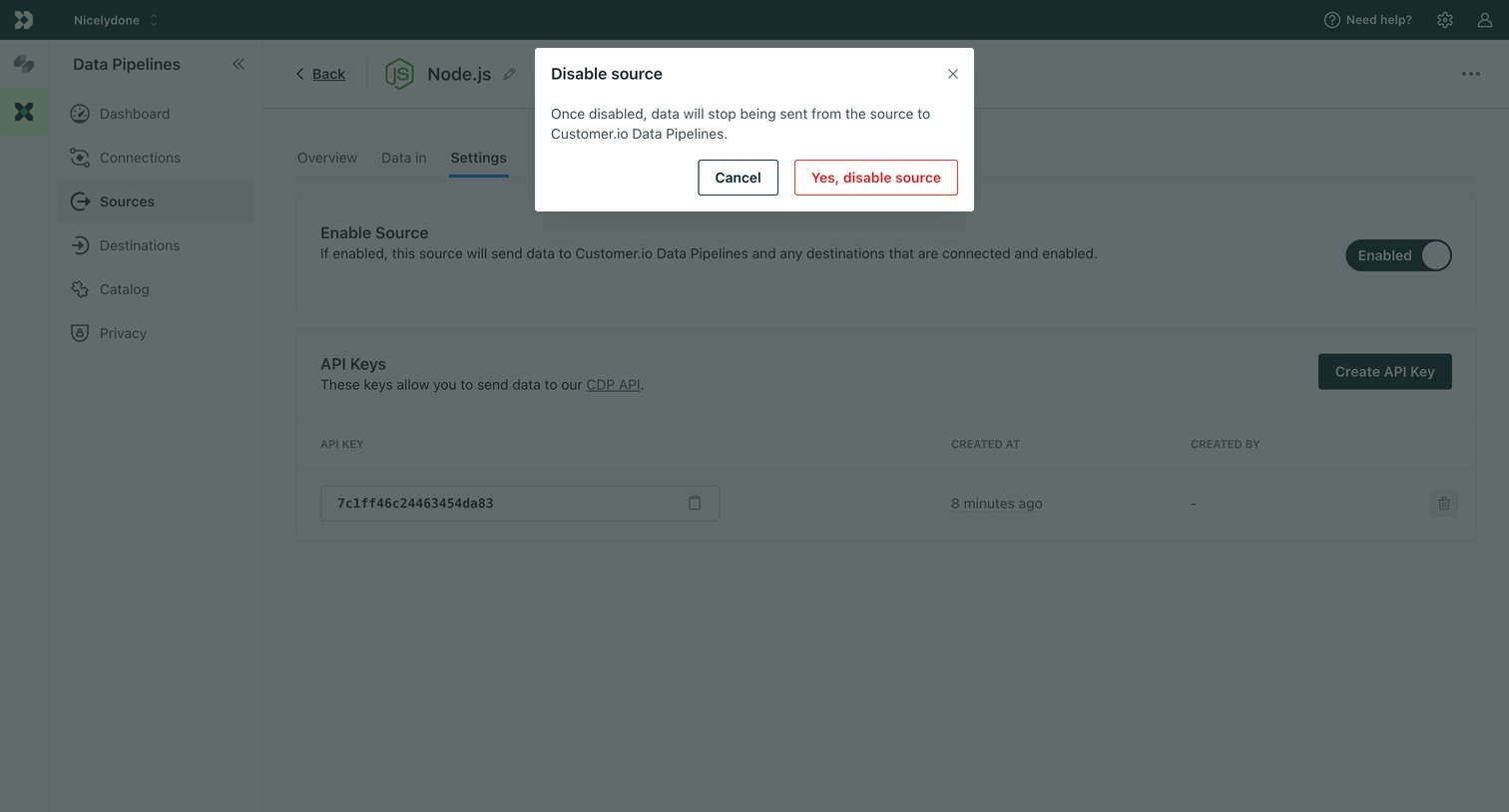Copy the API key with clipboard icon
This screenshot has height=812, width=1509.
[695, 504]
